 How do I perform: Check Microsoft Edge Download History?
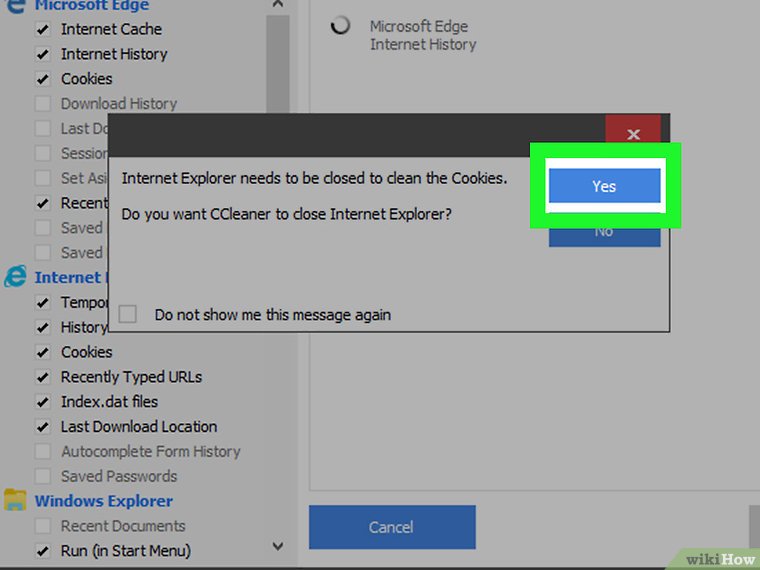[x=43, y=103]
